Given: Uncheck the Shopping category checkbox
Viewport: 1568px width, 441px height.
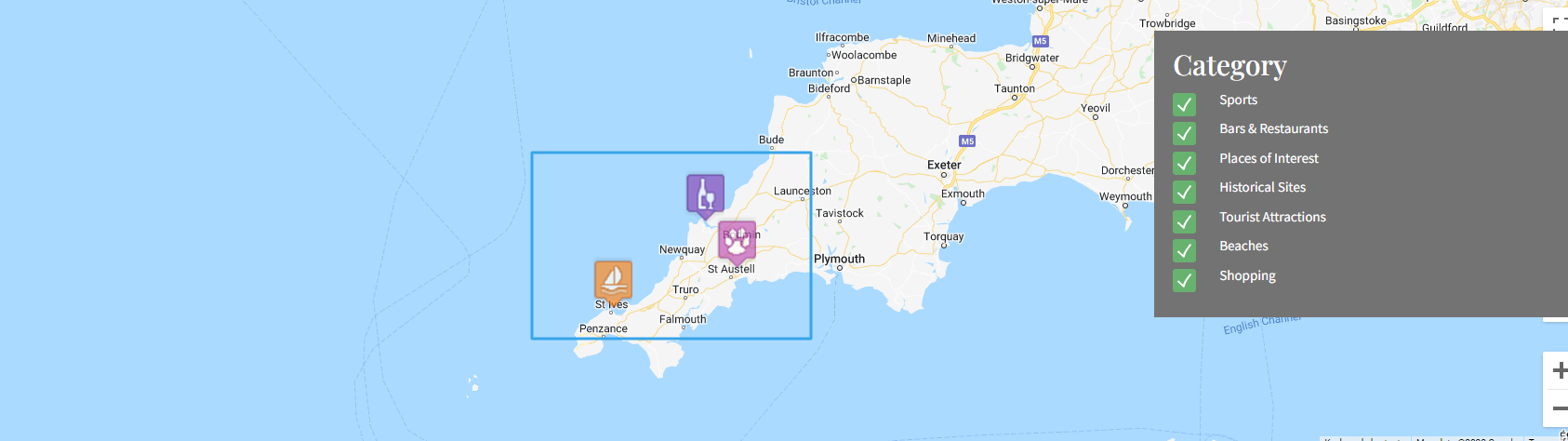Looking at the screenshot, I should (x=1184, y=280).
